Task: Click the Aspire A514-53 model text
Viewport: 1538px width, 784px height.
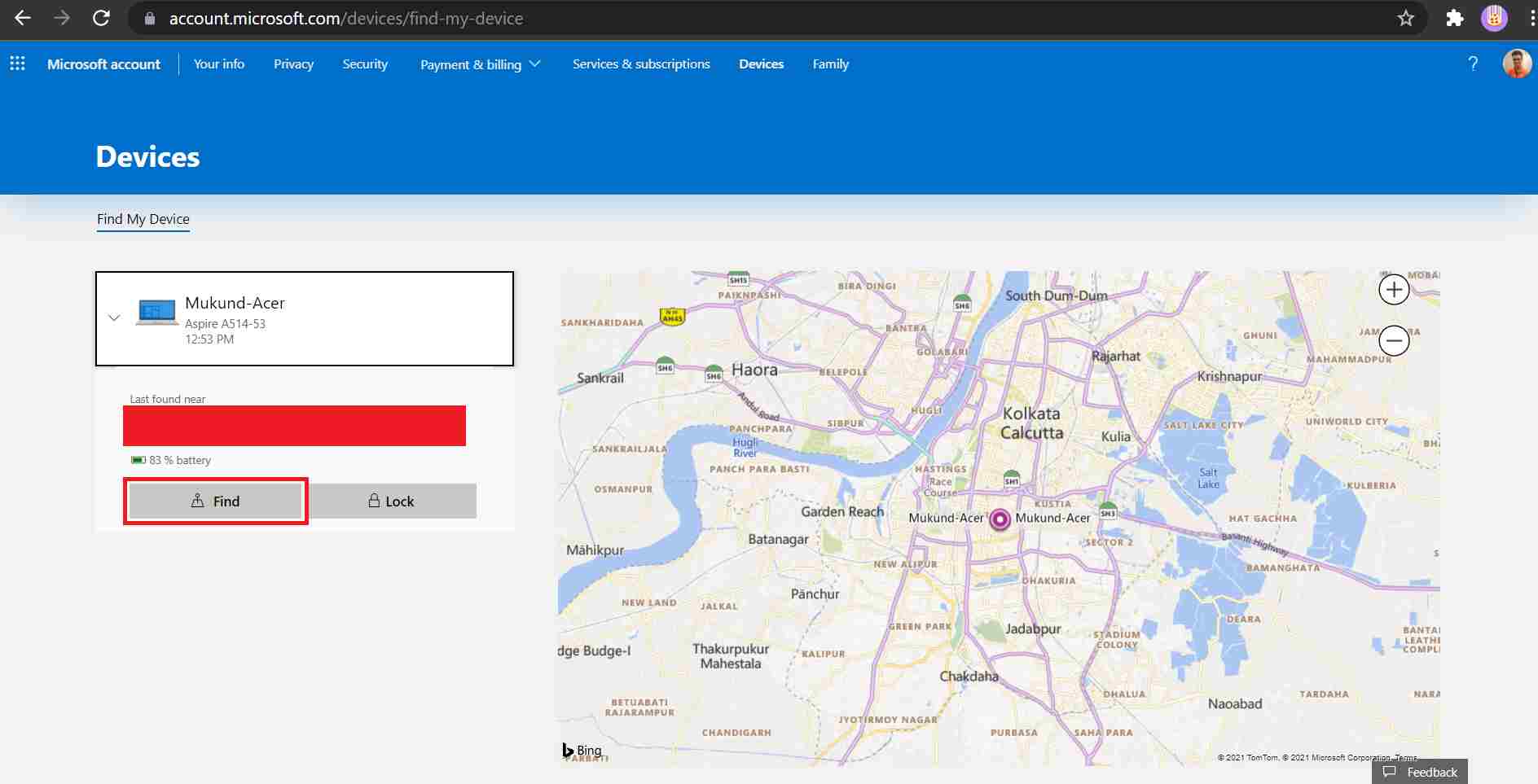Action: 225,323
